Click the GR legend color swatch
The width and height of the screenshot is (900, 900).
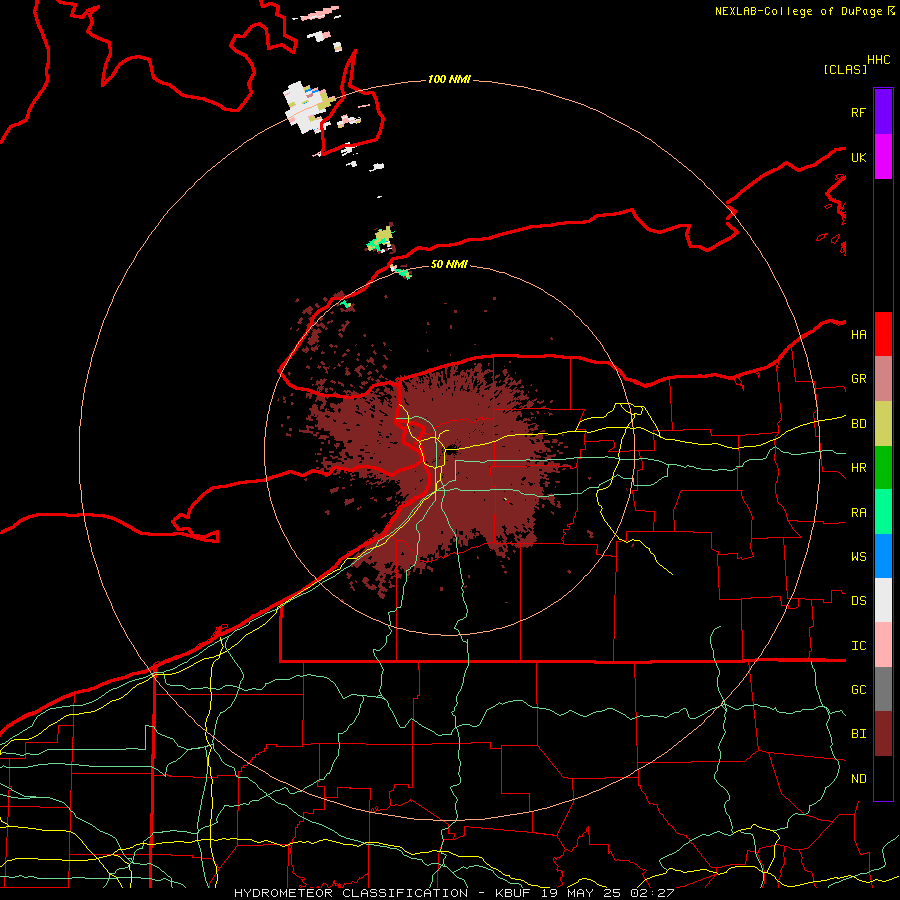(883, 379)
